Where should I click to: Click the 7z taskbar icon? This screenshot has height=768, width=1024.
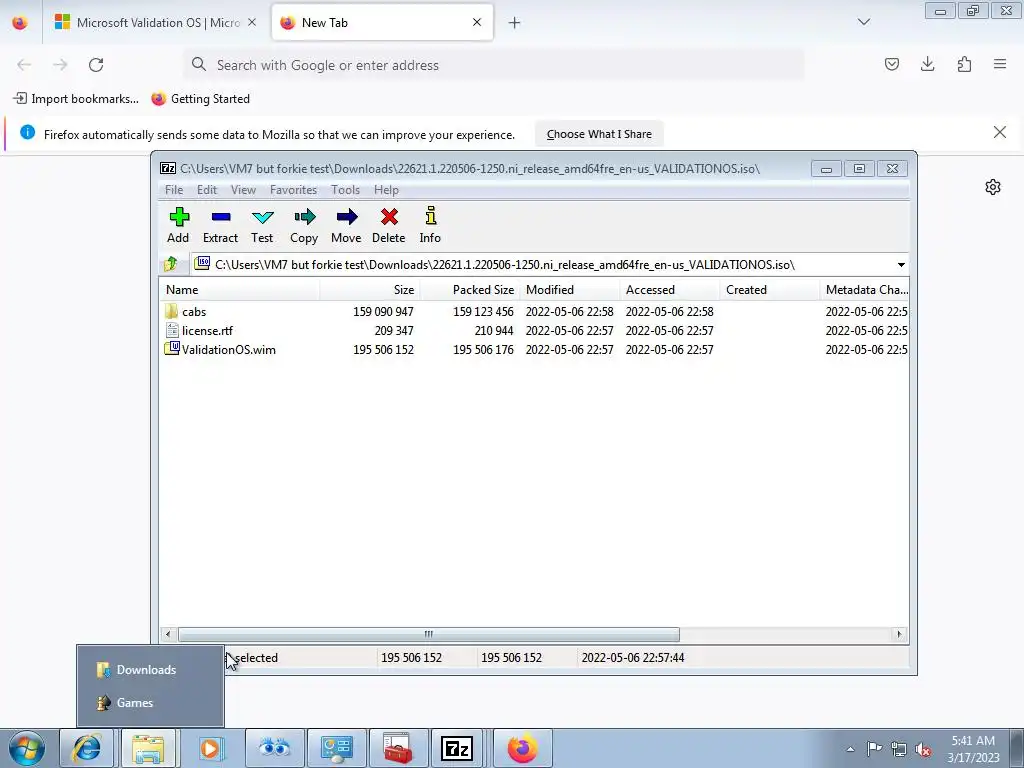coord(457,748)
